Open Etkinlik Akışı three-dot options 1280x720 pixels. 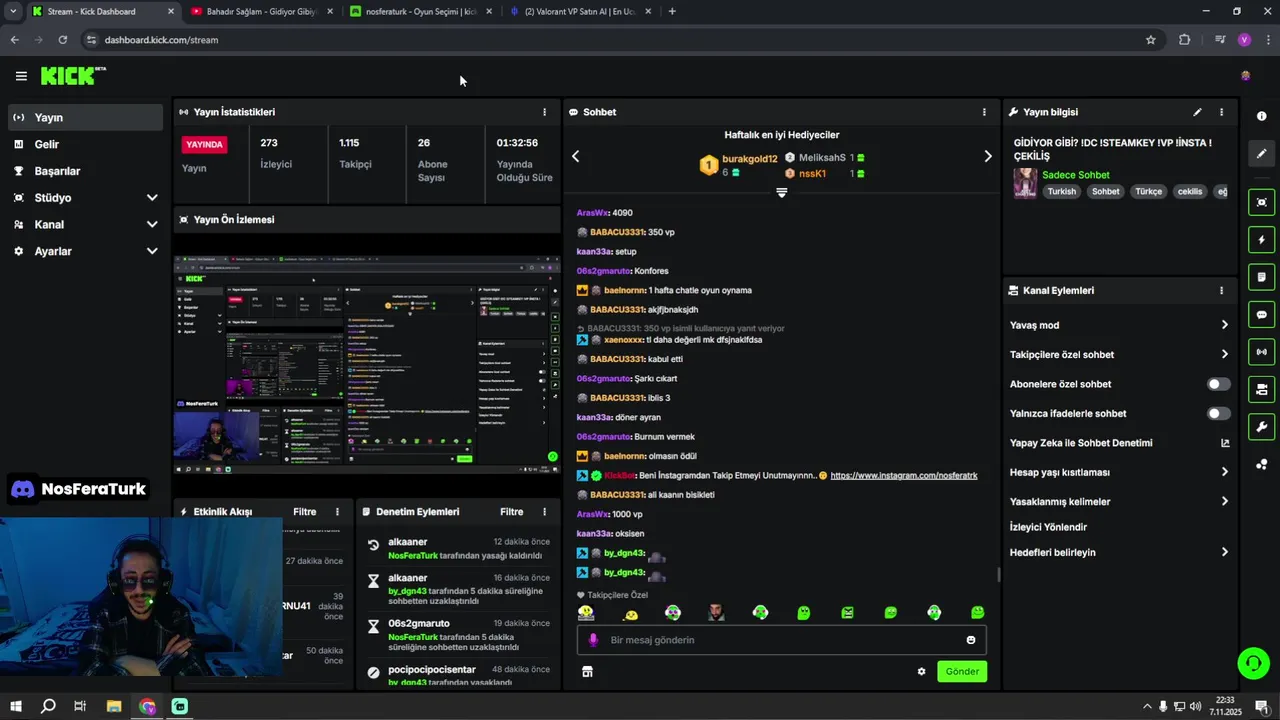(x=337, y=512)
